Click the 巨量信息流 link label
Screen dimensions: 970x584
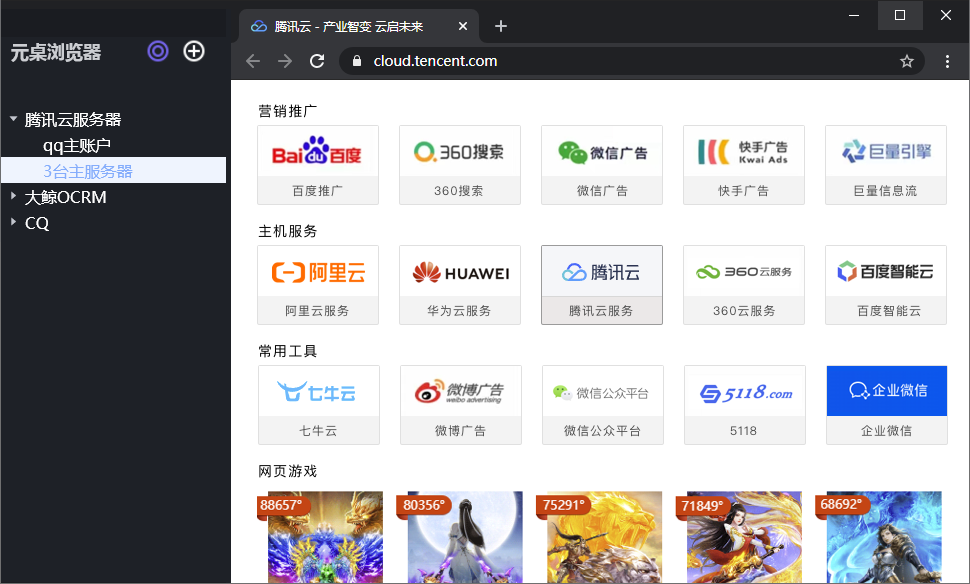click(885, 191)
